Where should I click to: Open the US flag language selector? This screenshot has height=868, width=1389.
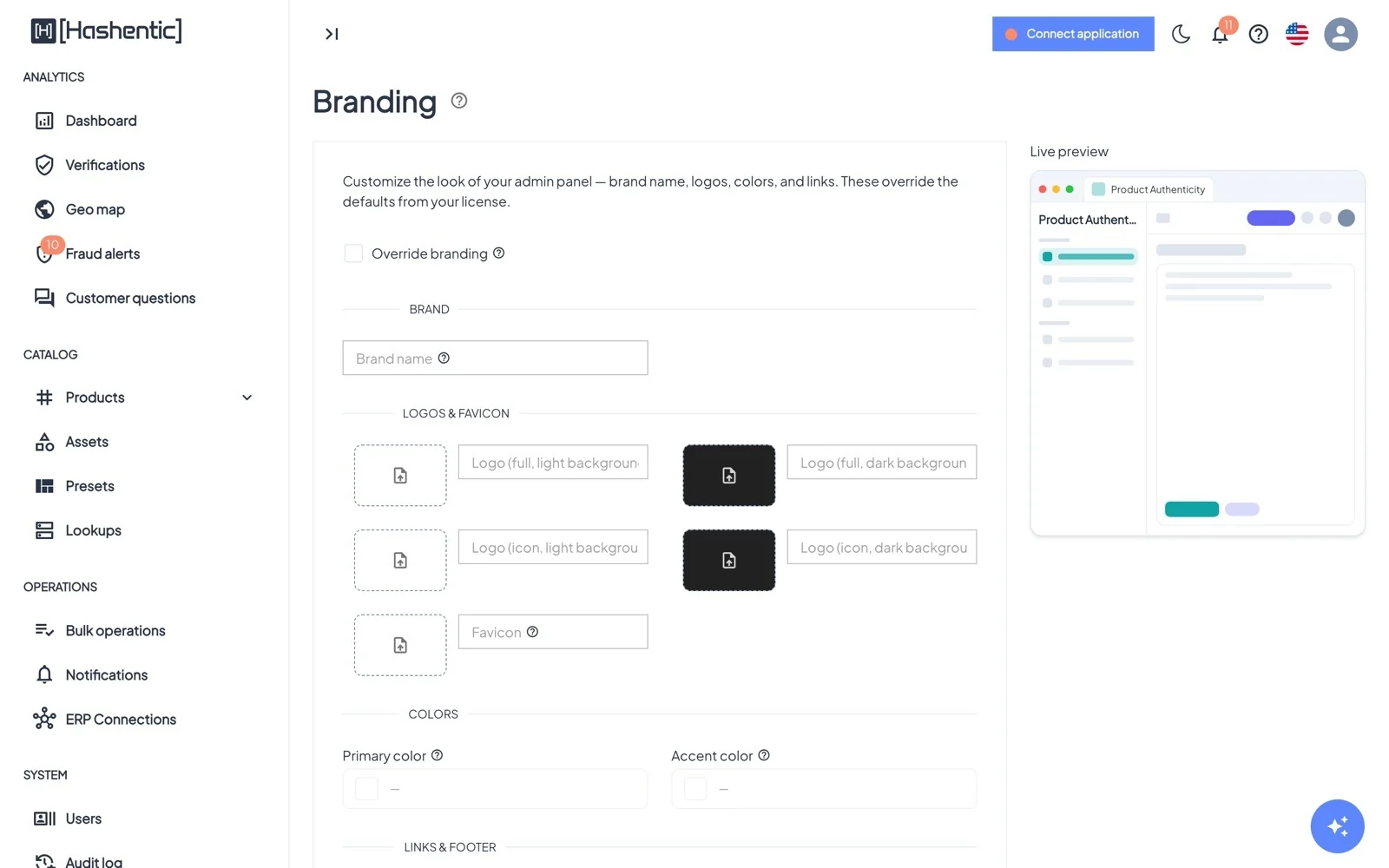(x=1297, y=34)
